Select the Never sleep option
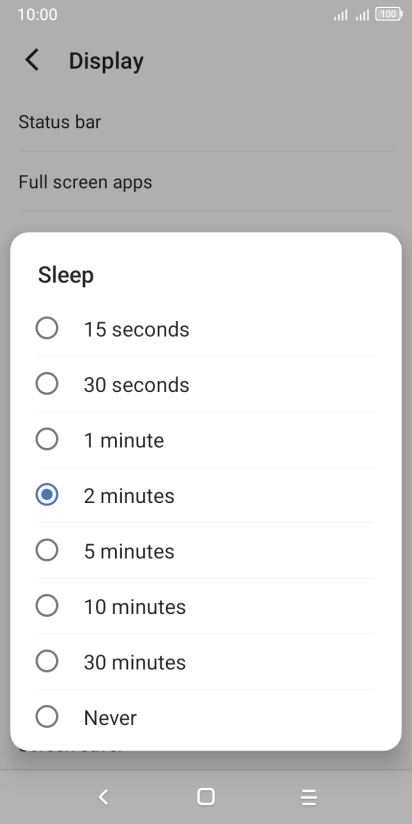The width and height of the screenshot is (412, 824). [x=205, y=717]
